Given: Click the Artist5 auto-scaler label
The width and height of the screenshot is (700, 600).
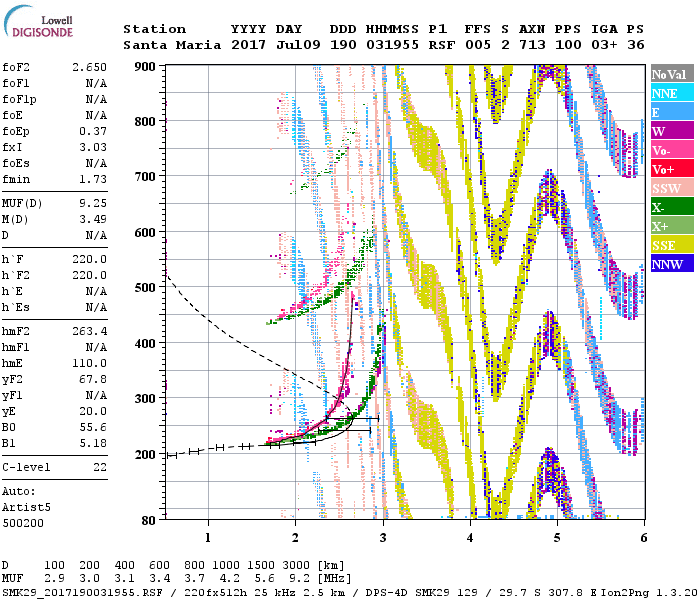Looking at the screenshot, I should pyautogui.click(x=26, y=508).
